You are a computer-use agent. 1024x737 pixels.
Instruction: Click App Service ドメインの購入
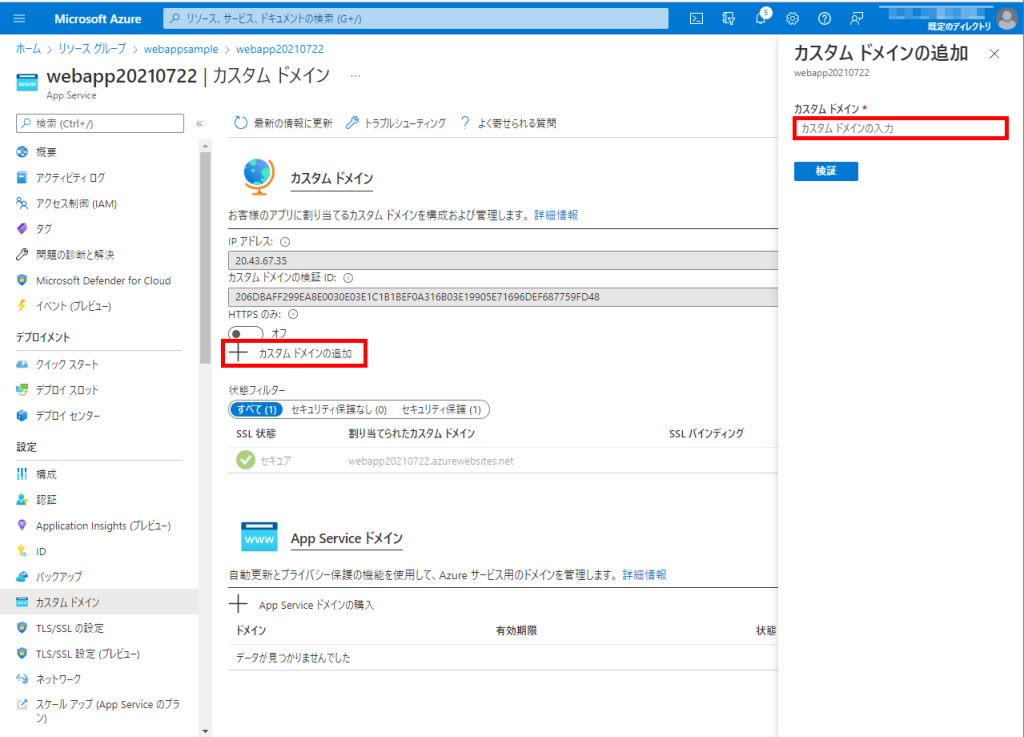(x=302, y=604)
